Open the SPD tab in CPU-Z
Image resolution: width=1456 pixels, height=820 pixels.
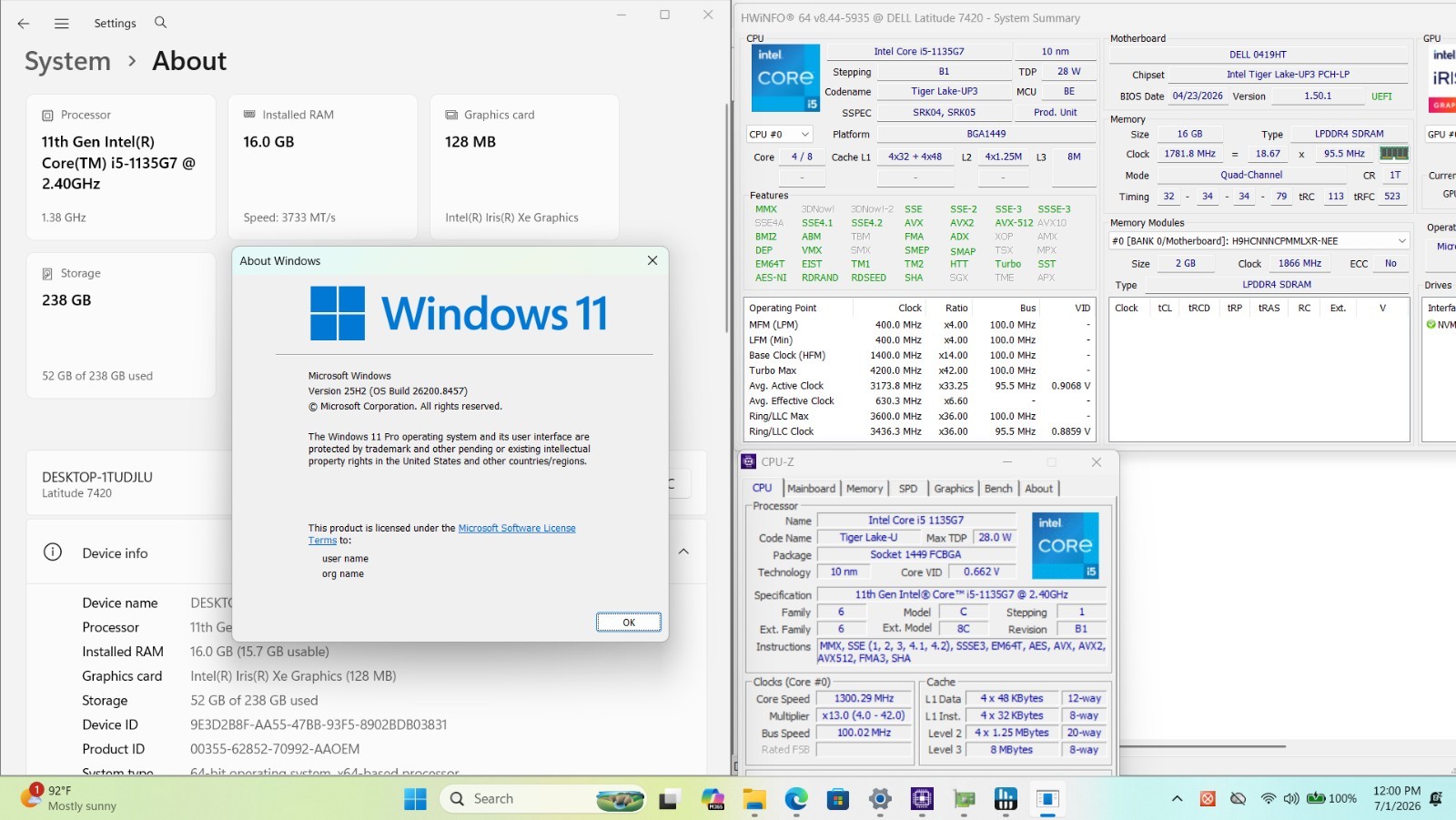coord(908,489)
